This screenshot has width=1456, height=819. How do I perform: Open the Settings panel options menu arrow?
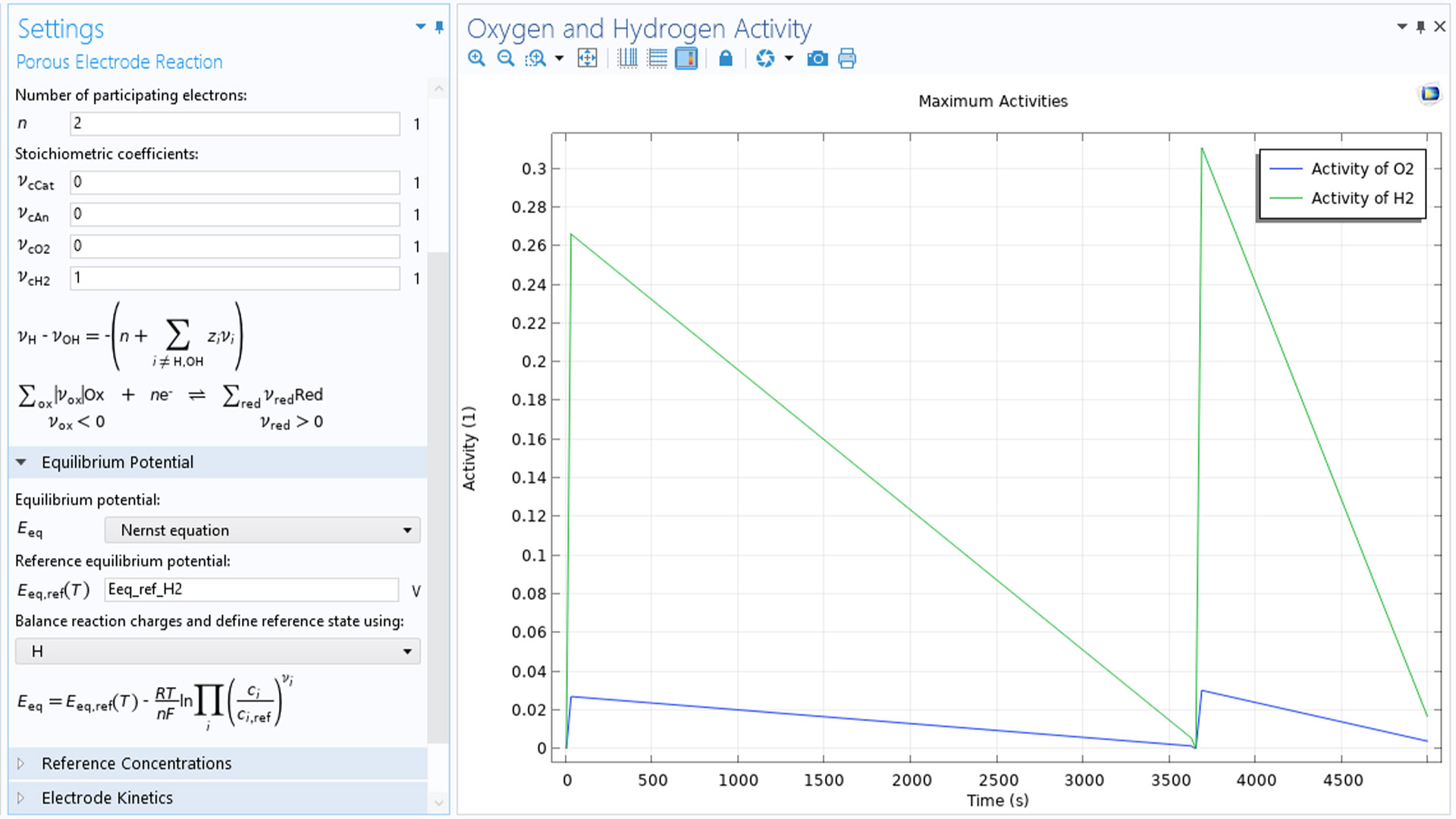(x=420, y=27)
